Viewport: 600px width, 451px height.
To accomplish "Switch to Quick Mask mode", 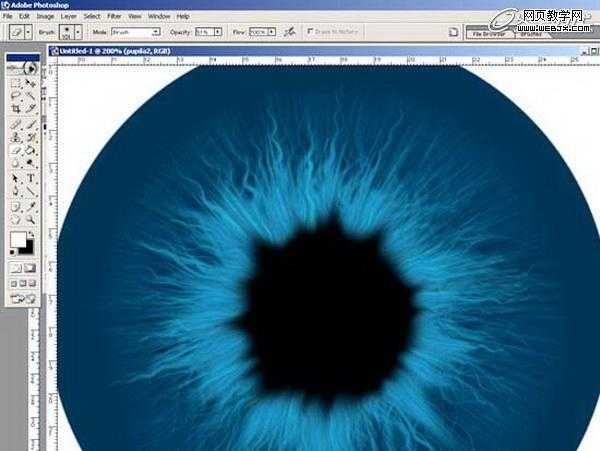I will tap(31, 268).
